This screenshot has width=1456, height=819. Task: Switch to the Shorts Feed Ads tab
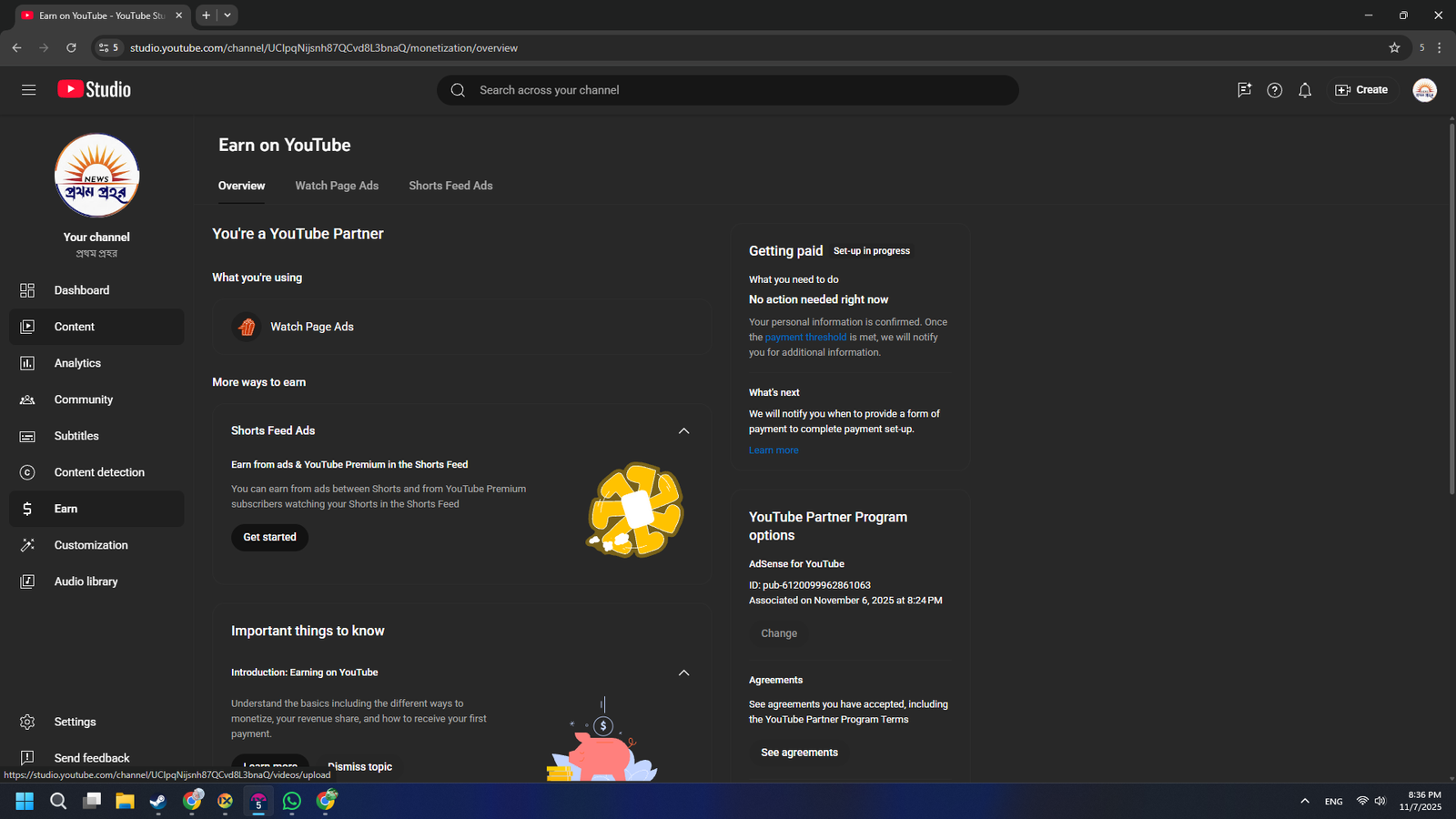click(x=450, y=186)
